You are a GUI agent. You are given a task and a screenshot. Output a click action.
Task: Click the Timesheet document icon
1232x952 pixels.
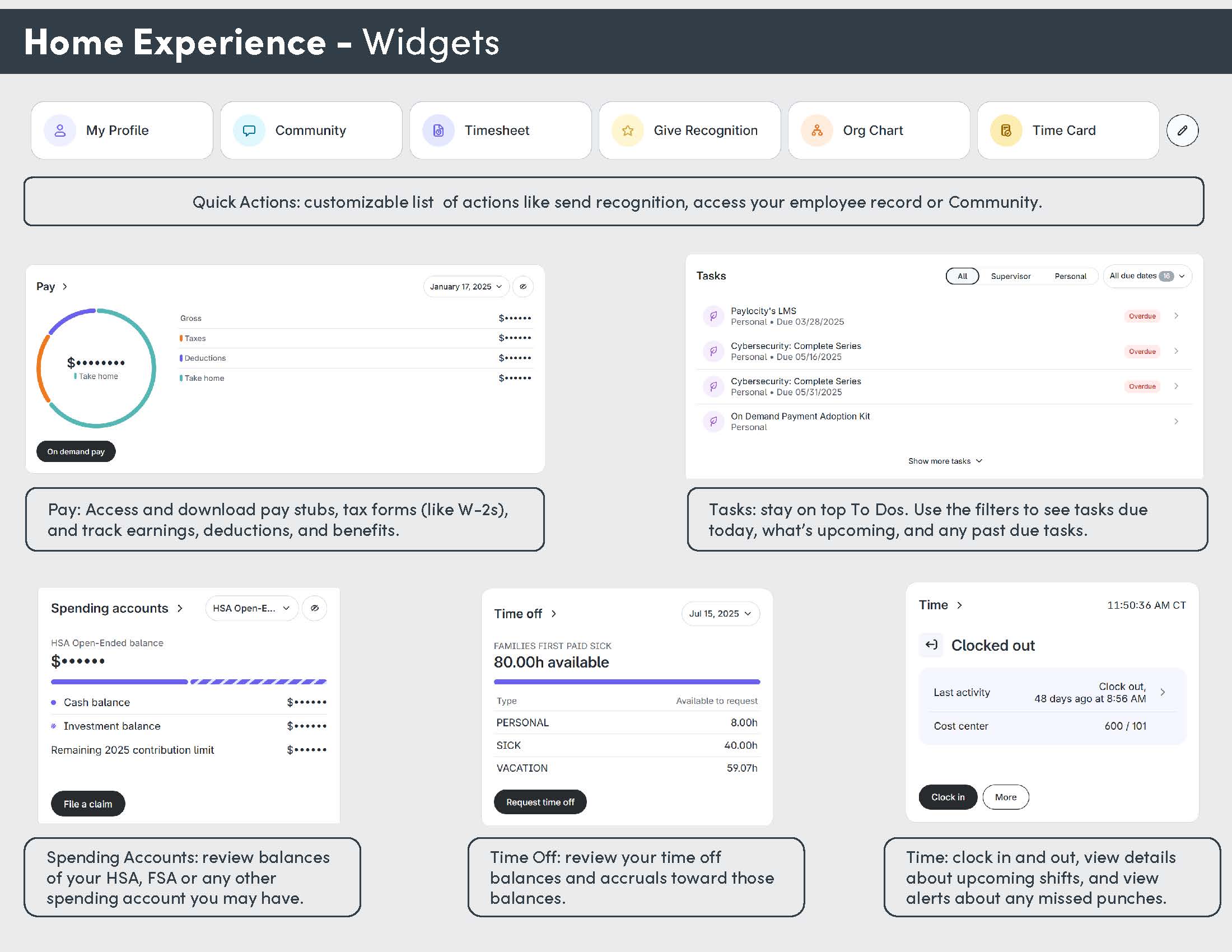click(x=438, y=130)
